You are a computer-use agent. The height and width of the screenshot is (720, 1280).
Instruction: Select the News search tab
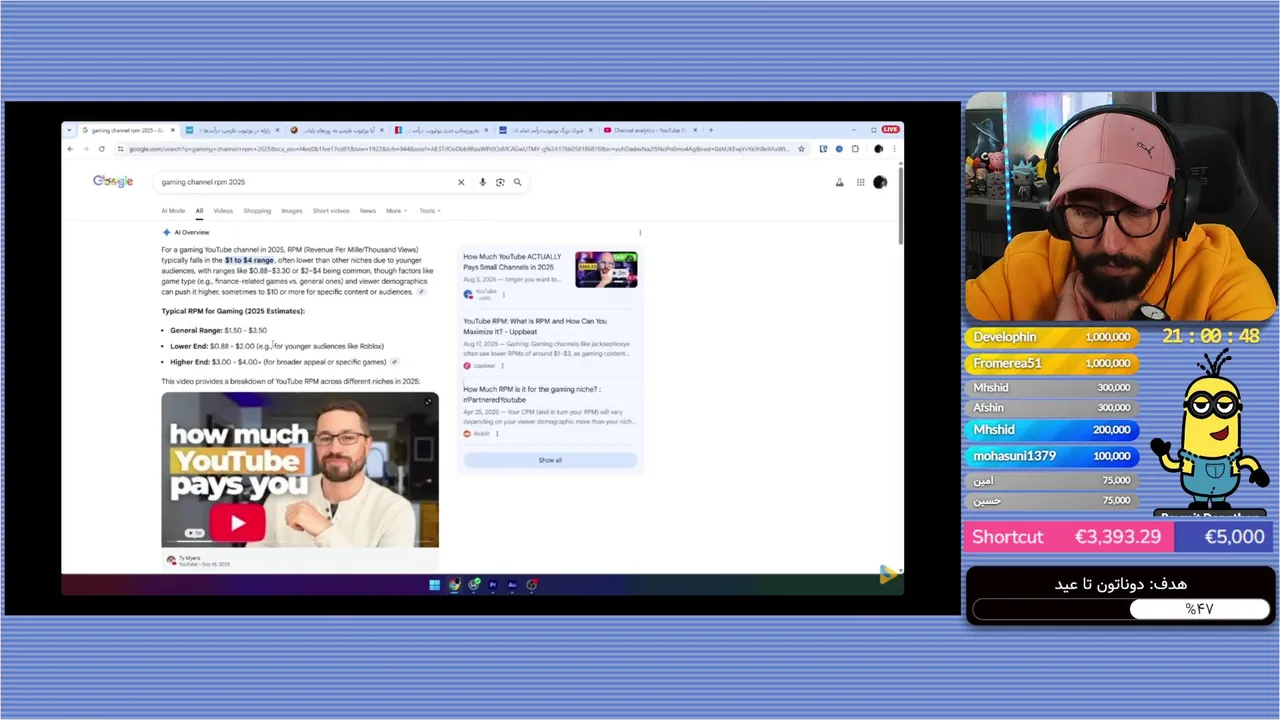[x=368, y=211]
